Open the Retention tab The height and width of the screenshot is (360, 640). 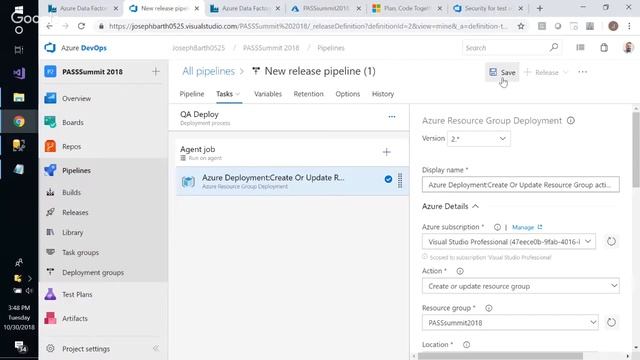(x=308, y=94)
